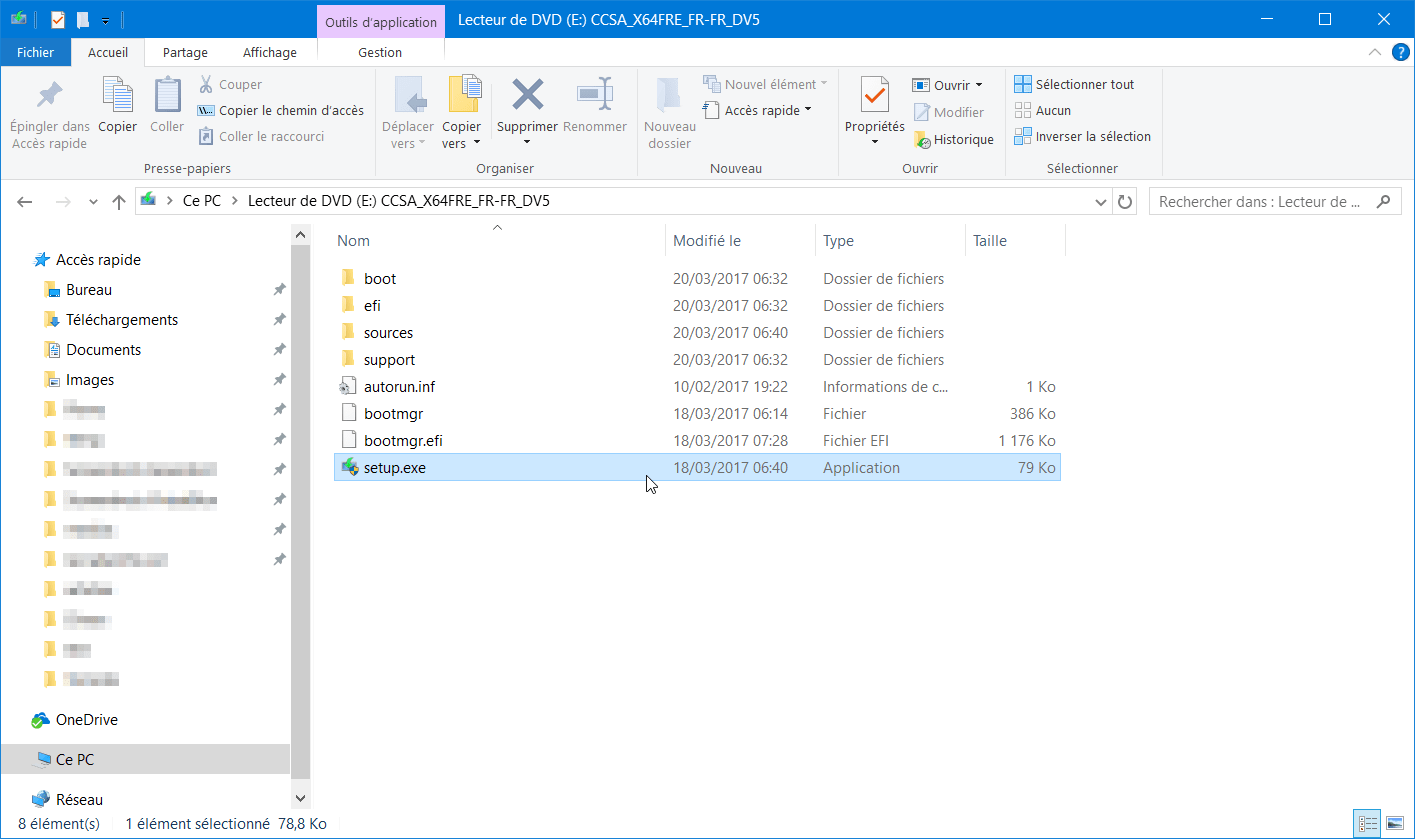
Task: Open the address bar history dropdown
Action: click(x=1101, y=202)
